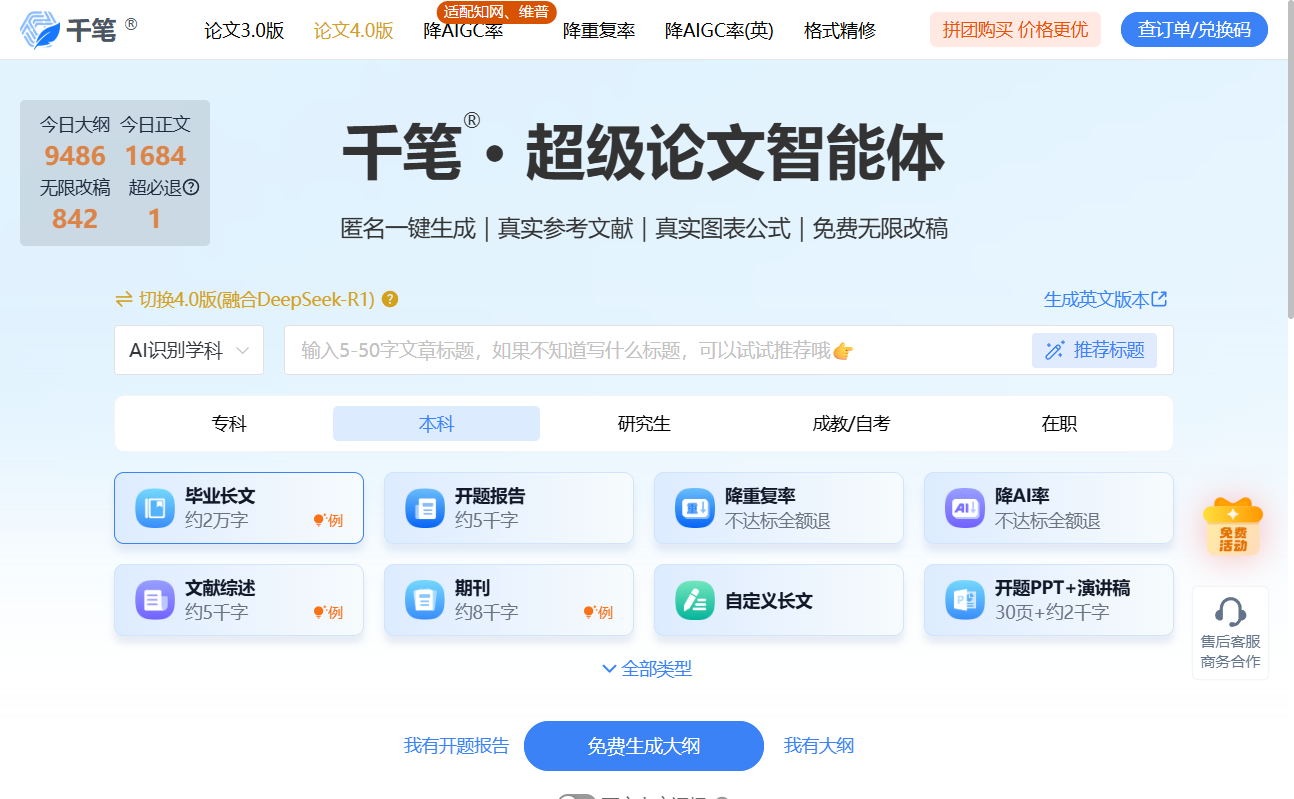
Task: Click the 千笔 logo icon
Action: 40,30
